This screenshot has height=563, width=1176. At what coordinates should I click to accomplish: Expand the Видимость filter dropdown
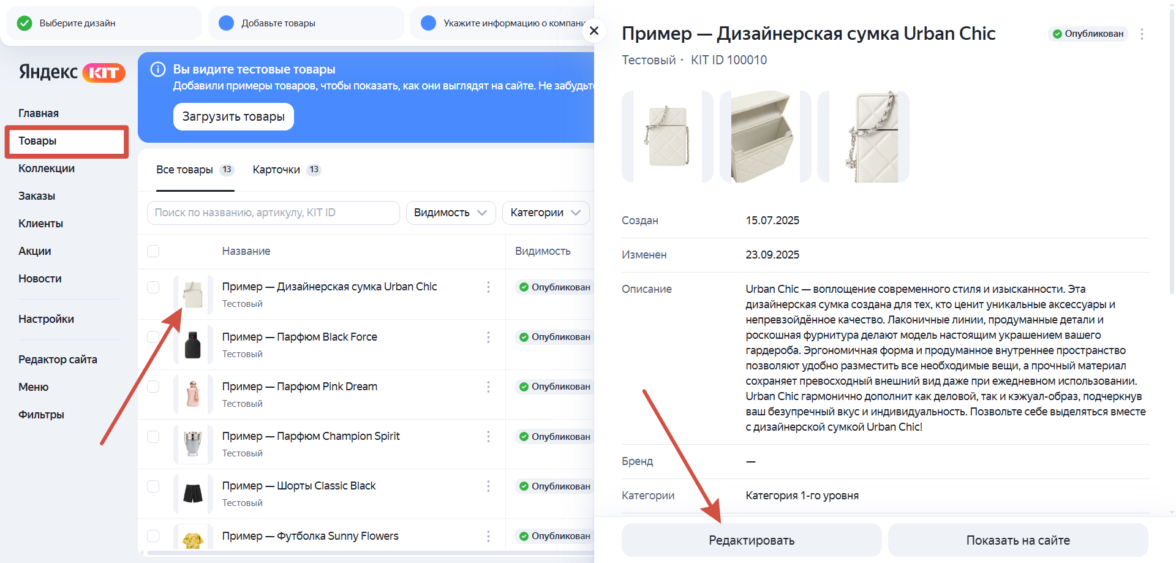[x=450, y=213]
